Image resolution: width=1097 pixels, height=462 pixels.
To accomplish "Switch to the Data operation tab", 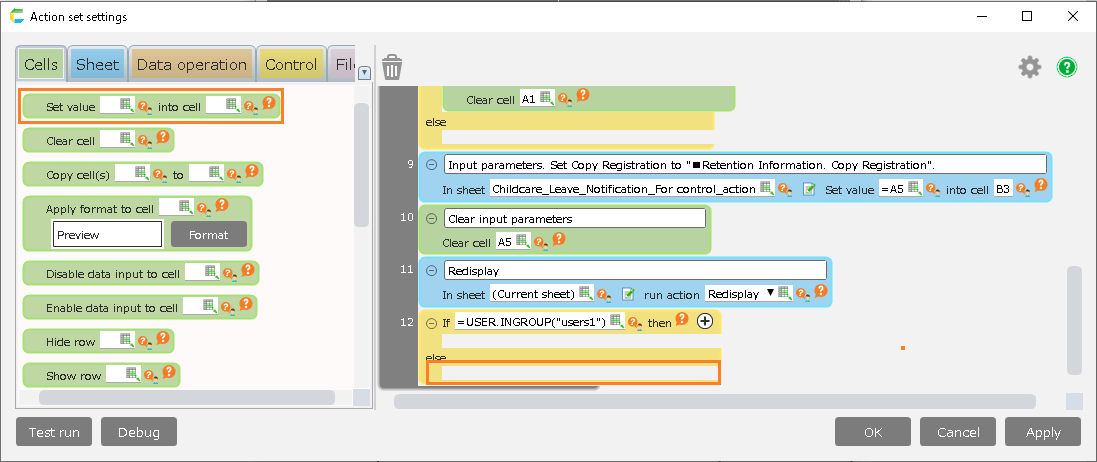I will tap(191, 65).
